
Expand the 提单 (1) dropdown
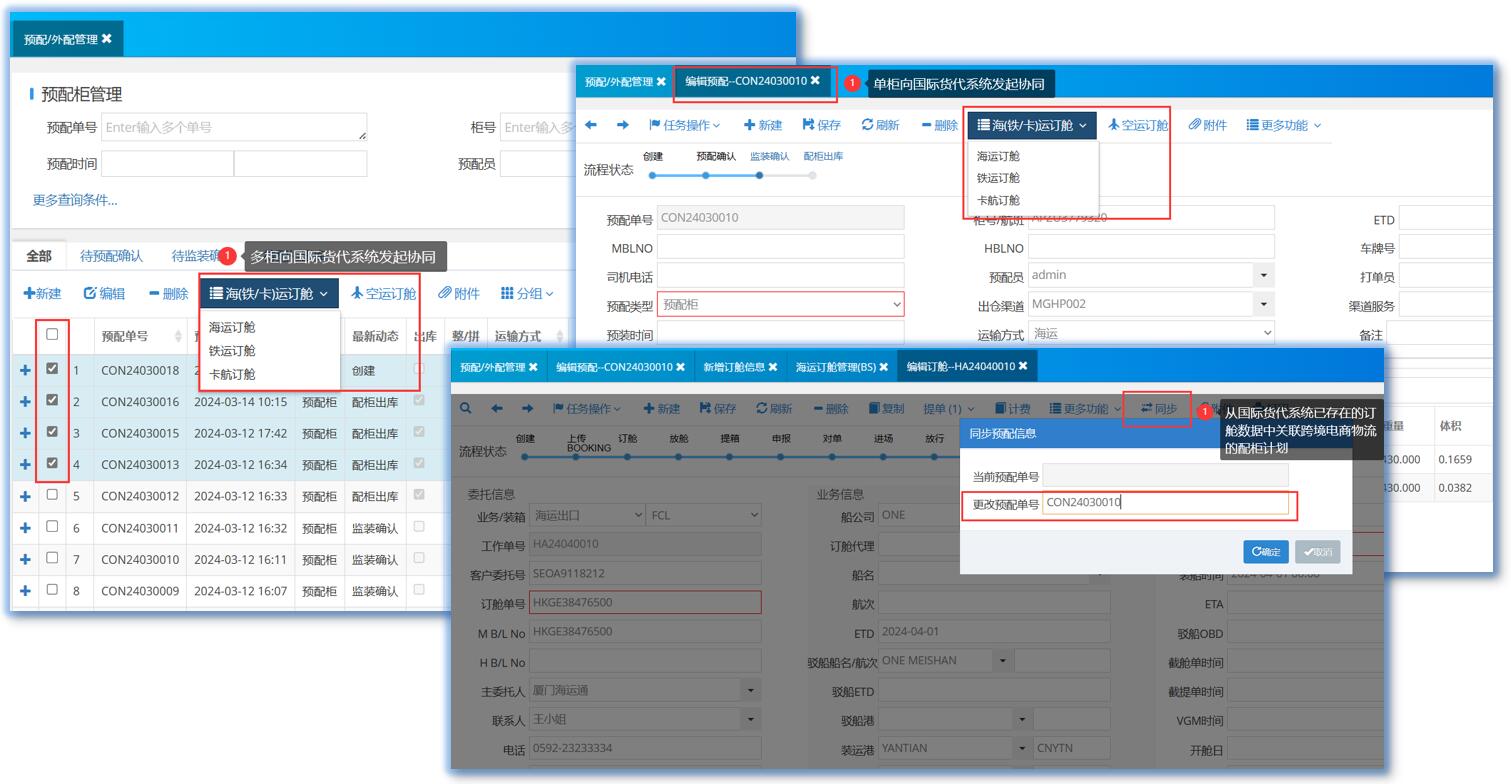point(947,409)
